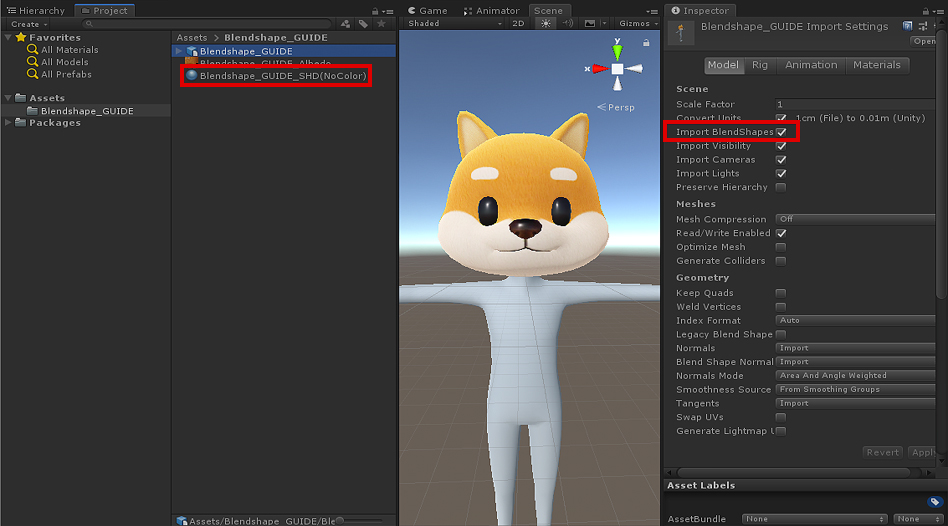Click the Inspector panel lock icon

click(x=926, y=11)
